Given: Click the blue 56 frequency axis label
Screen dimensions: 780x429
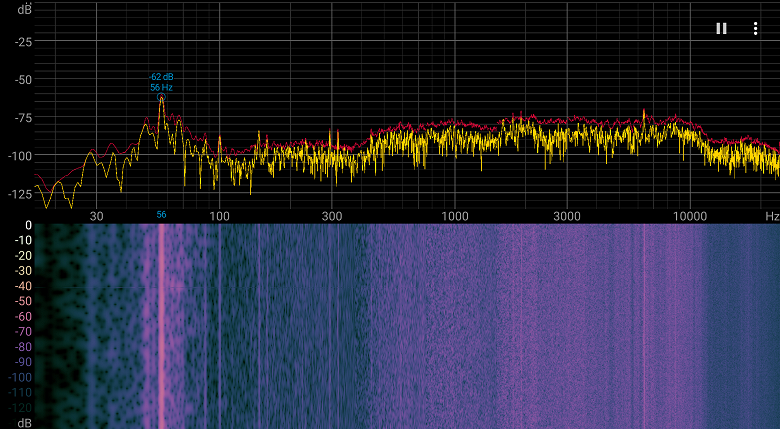Looking at the screenshot, I should click(161, 215).
